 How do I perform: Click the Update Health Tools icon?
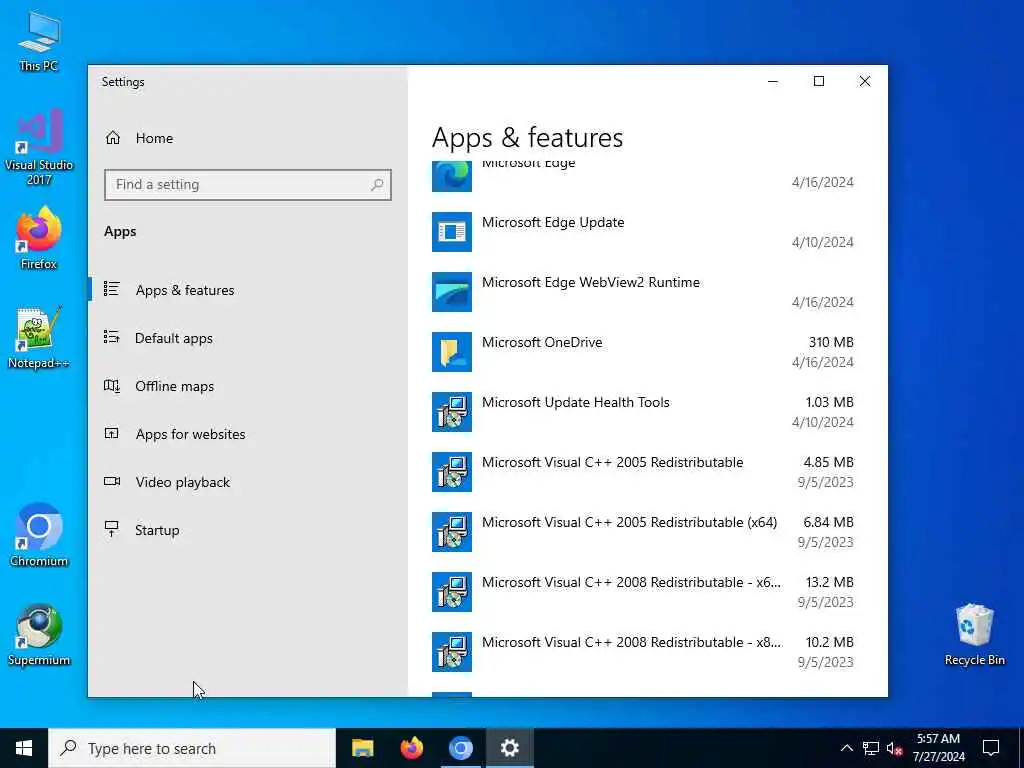click(452, 412)
